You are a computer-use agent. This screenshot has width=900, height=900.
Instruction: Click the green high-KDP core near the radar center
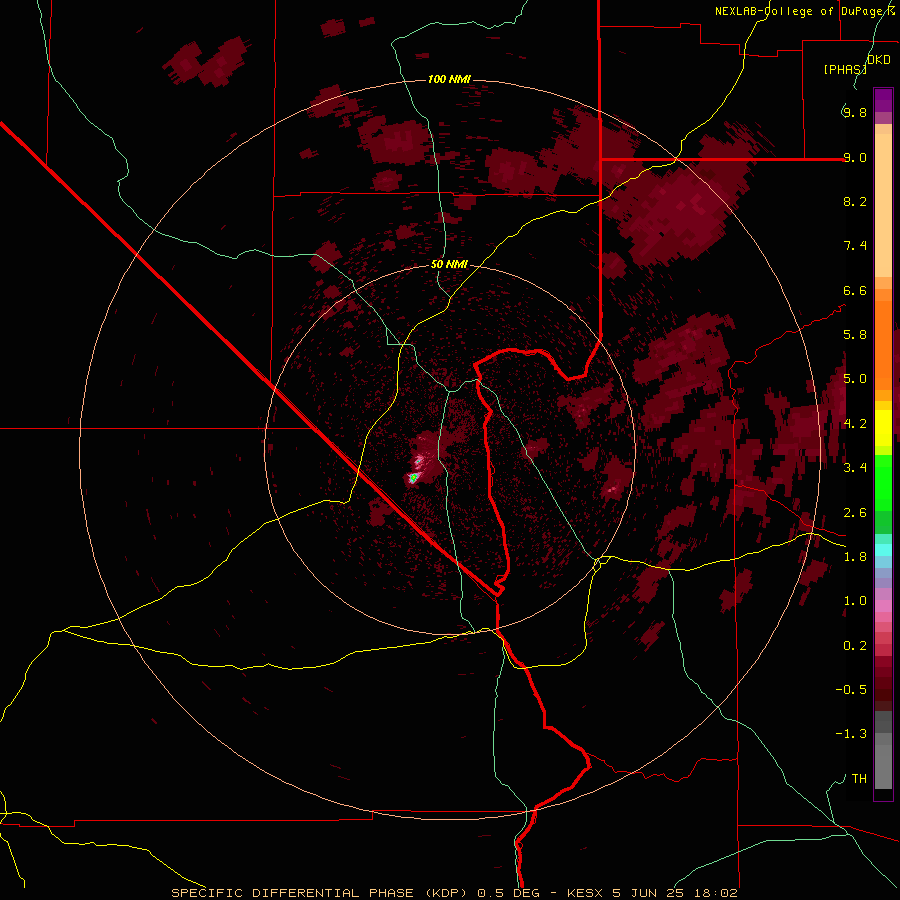pyautogui.click(x=413, y=478)
